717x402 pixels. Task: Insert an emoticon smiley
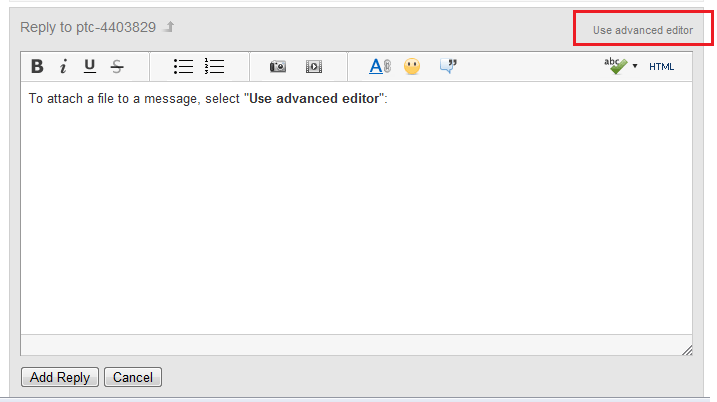[x=412, y=66]
